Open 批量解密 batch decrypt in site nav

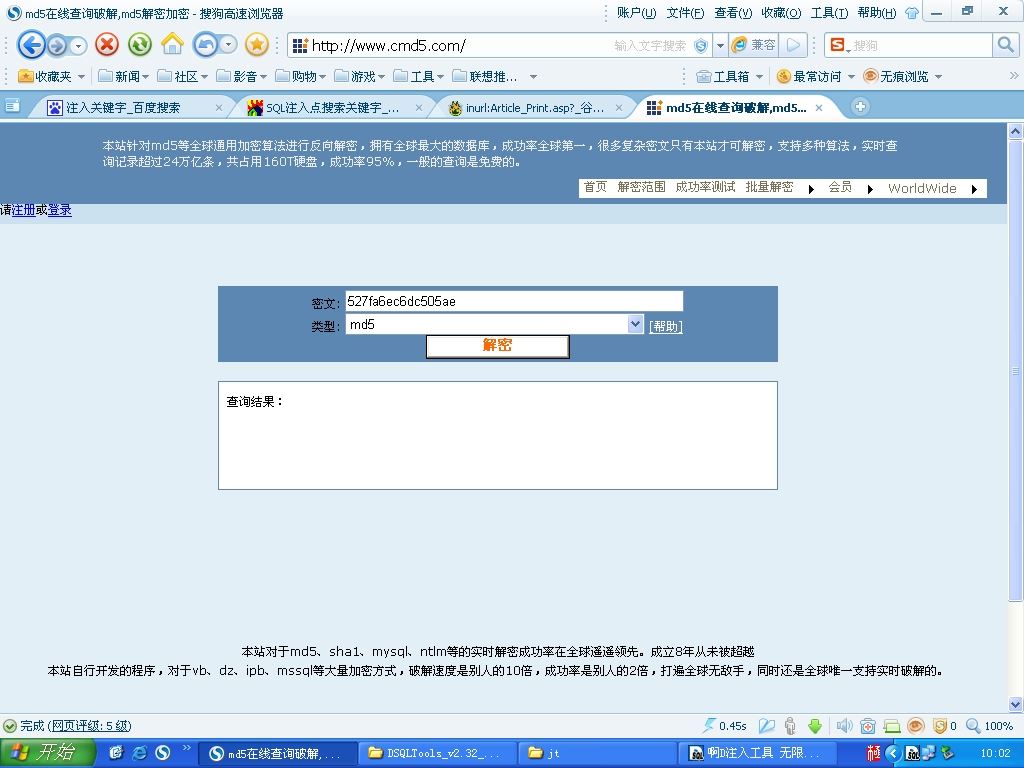tap(769, 187)
